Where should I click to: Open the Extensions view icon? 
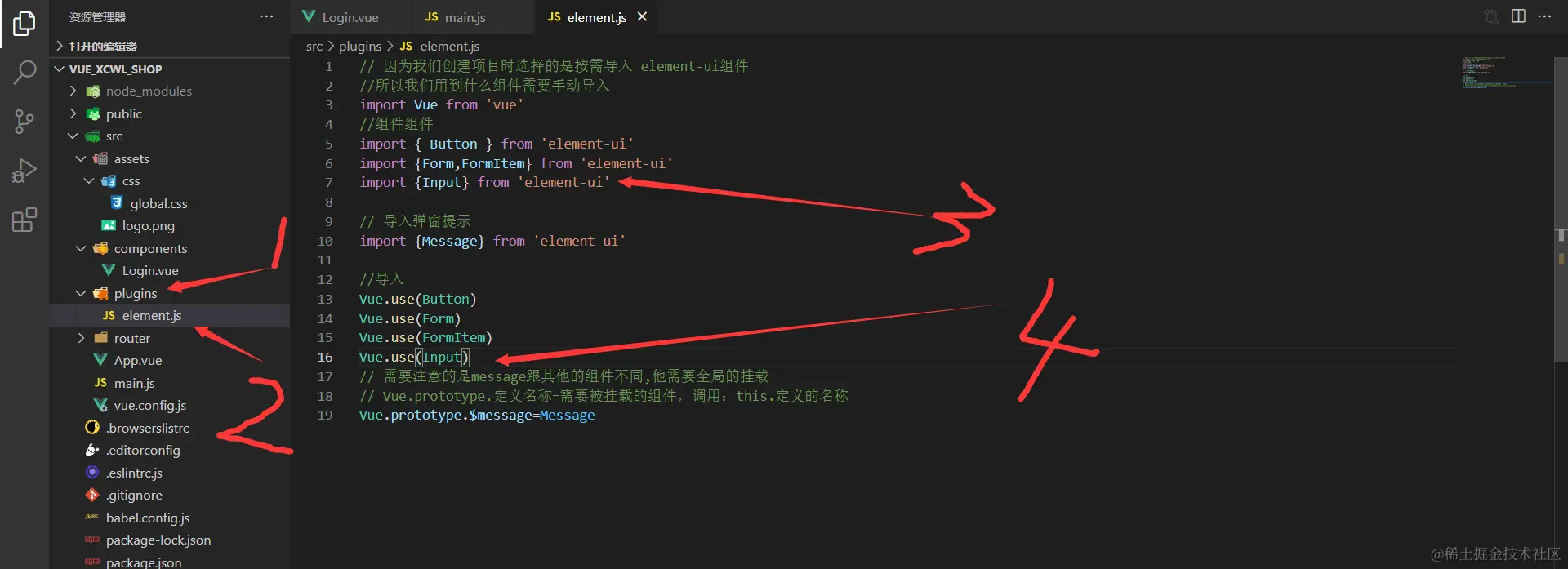(x=24, y=220)
